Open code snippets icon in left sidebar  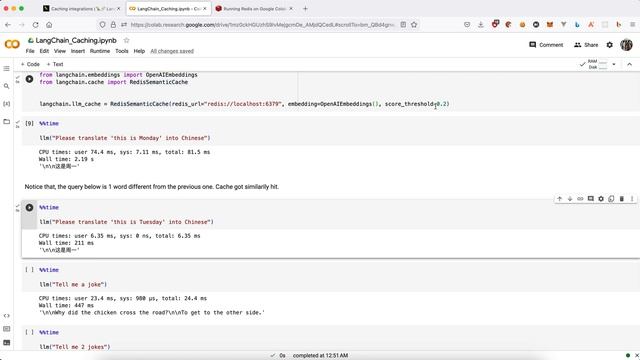point(7,316)
